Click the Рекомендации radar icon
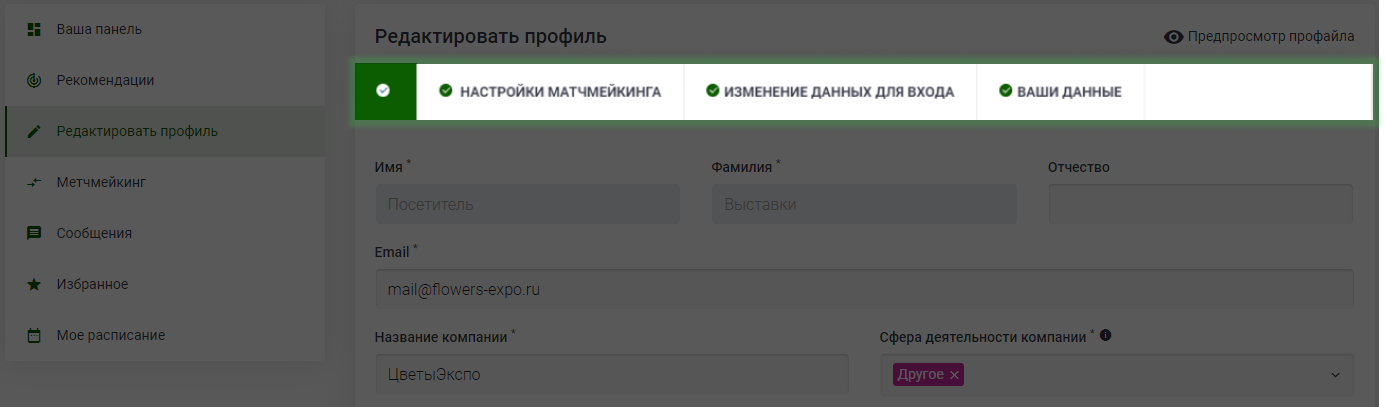1385x407 pixels. coord(34,80)
